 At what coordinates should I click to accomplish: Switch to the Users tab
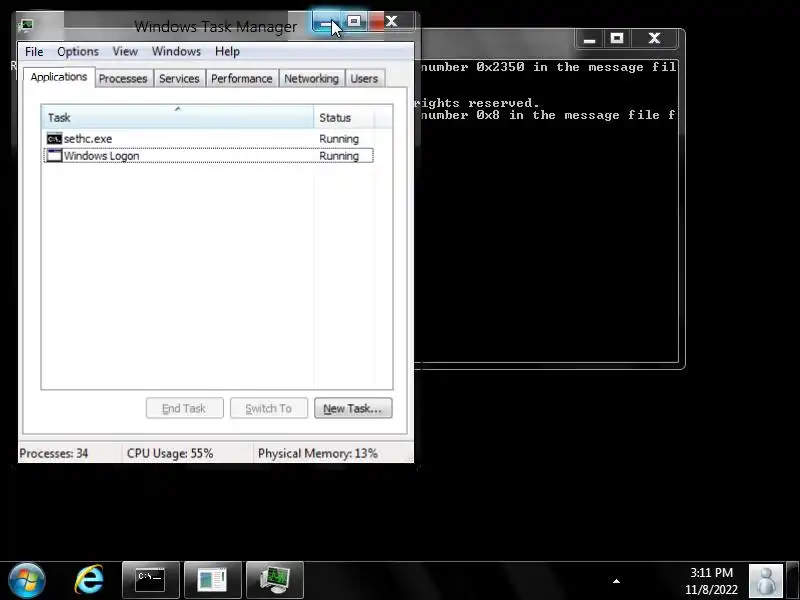tap(364, 79)
